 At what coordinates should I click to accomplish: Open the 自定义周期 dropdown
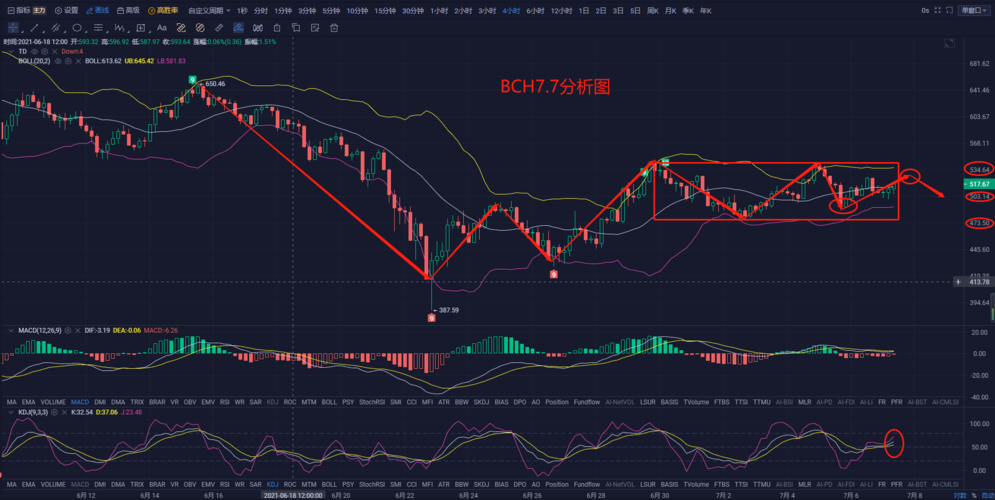point(209,10)
